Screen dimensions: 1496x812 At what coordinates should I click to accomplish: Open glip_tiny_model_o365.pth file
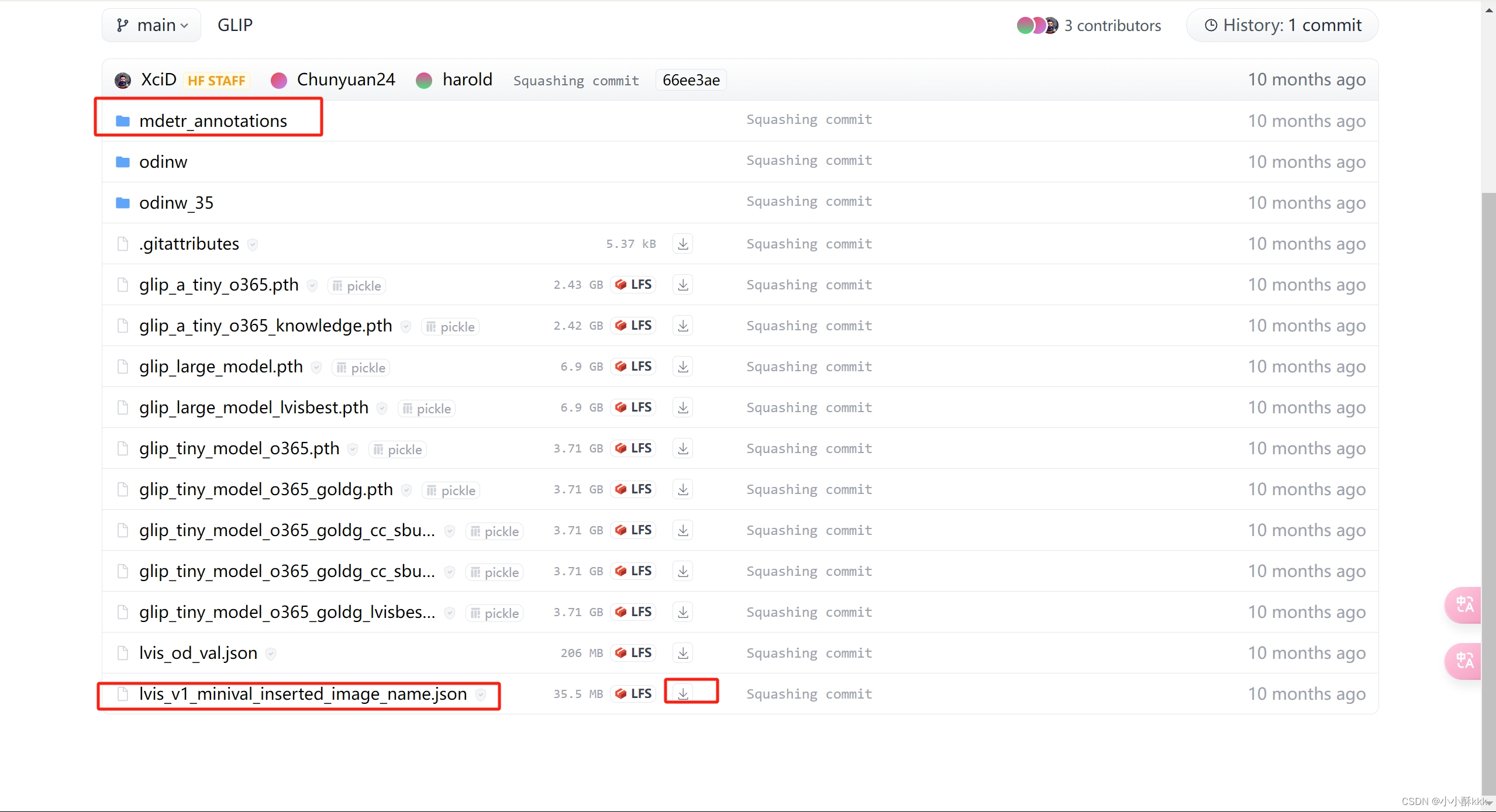click(x=239, y=448)
